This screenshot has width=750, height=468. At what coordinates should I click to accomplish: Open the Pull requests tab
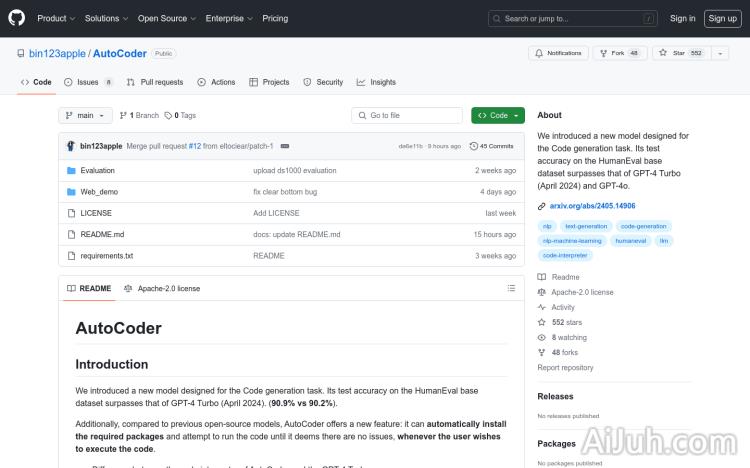click(155, 82)
